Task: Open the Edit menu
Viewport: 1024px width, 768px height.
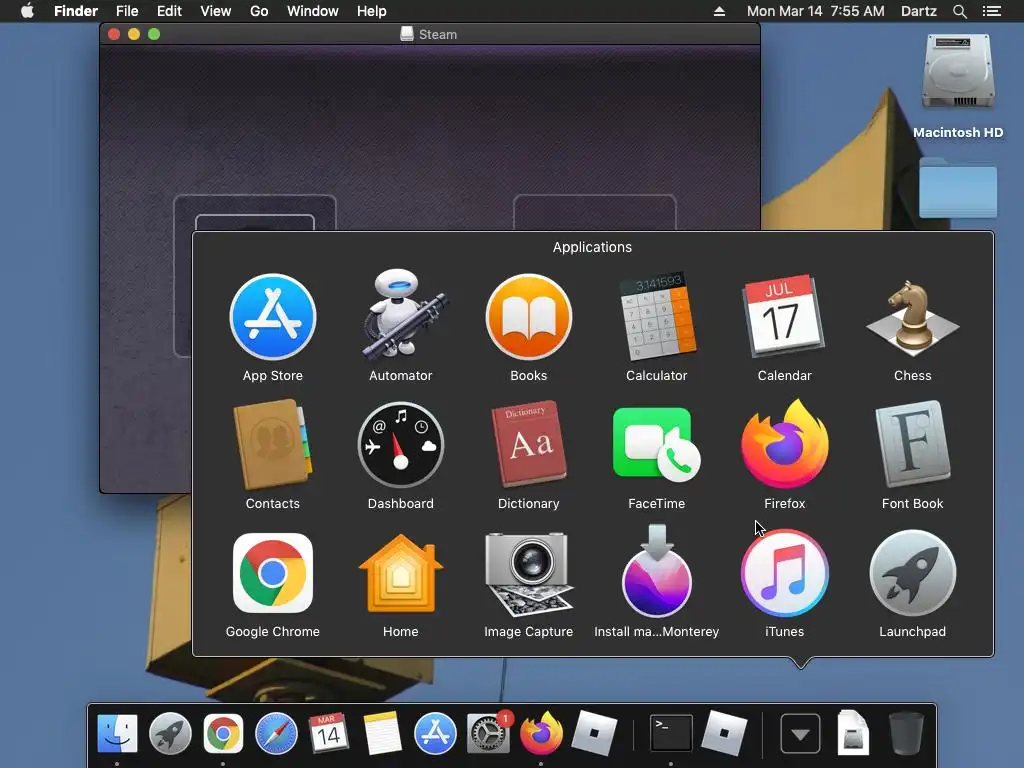Action: pyautogui.click(x=169, y=11)
